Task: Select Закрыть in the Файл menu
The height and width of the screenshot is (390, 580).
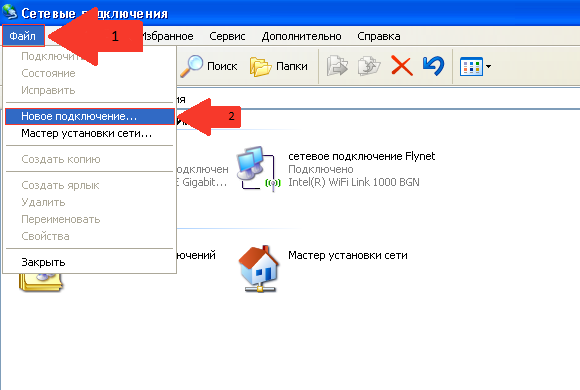Action: point(90,262)
